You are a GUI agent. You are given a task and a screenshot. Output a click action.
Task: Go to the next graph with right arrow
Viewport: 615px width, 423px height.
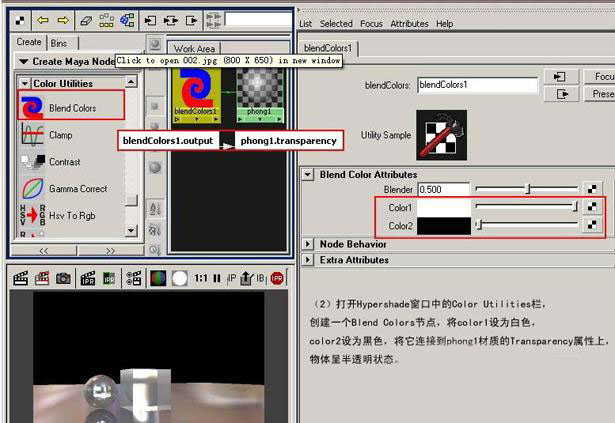coord(63,20)
